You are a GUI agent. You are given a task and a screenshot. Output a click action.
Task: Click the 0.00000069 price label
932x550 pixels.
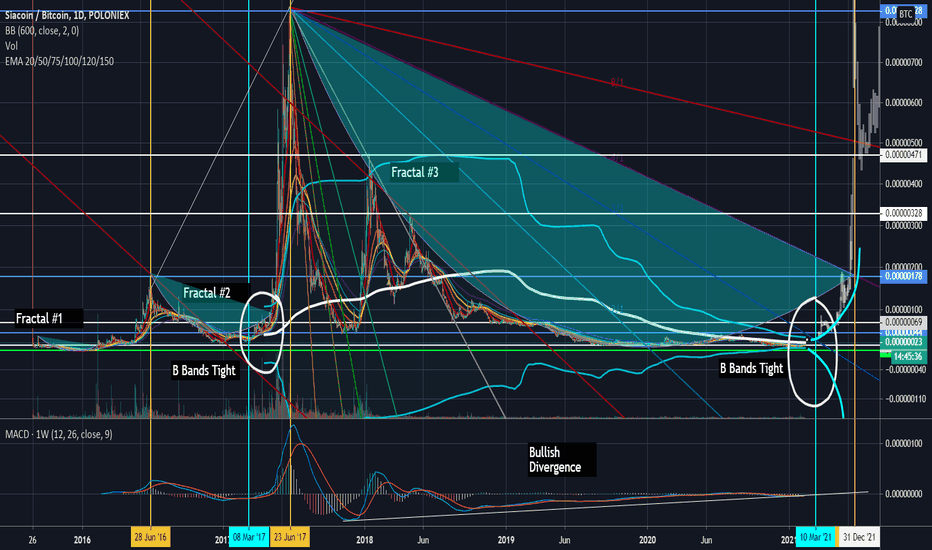tap(903, 322)
